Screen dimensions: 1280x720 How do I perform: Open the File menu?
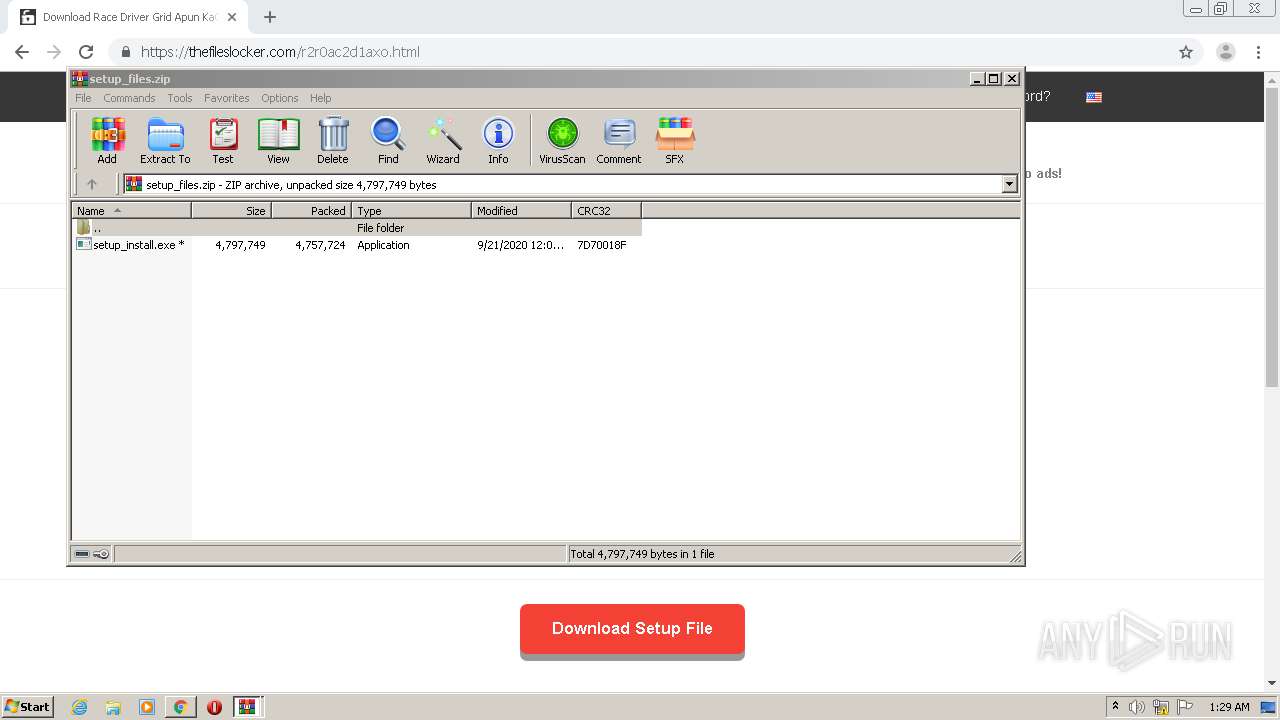coord(83,98)
